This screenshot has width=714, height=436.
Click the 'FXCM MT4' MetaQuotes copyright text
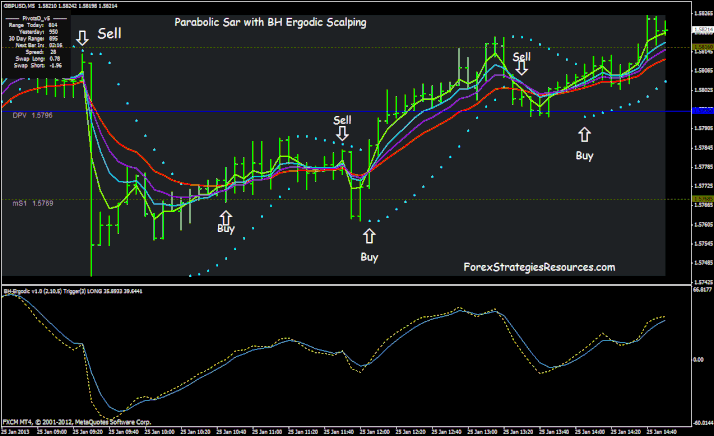tap(76, 422)
